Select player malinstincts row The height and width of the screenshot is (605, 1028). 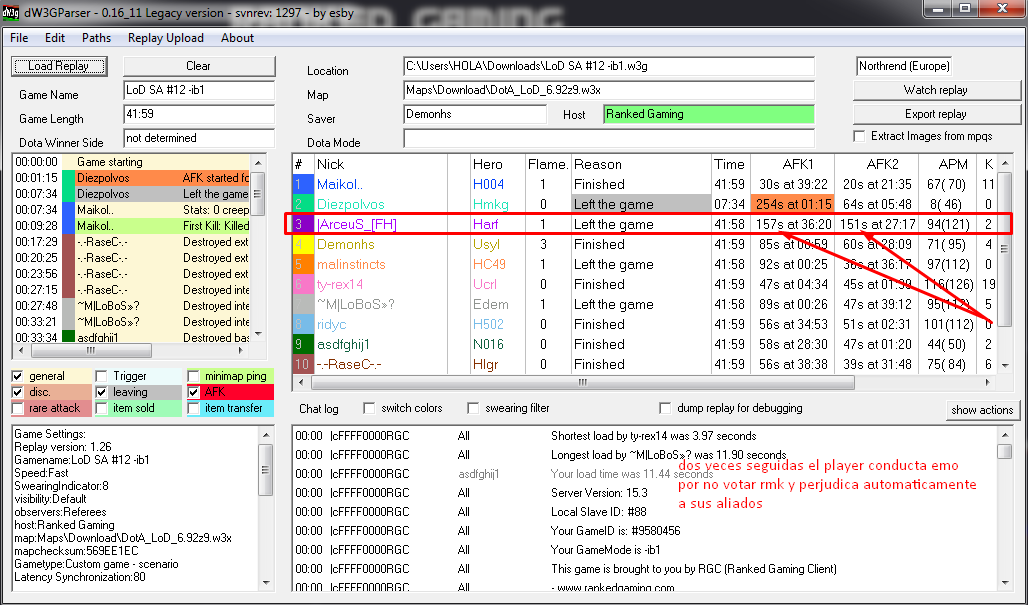point(644,264)
